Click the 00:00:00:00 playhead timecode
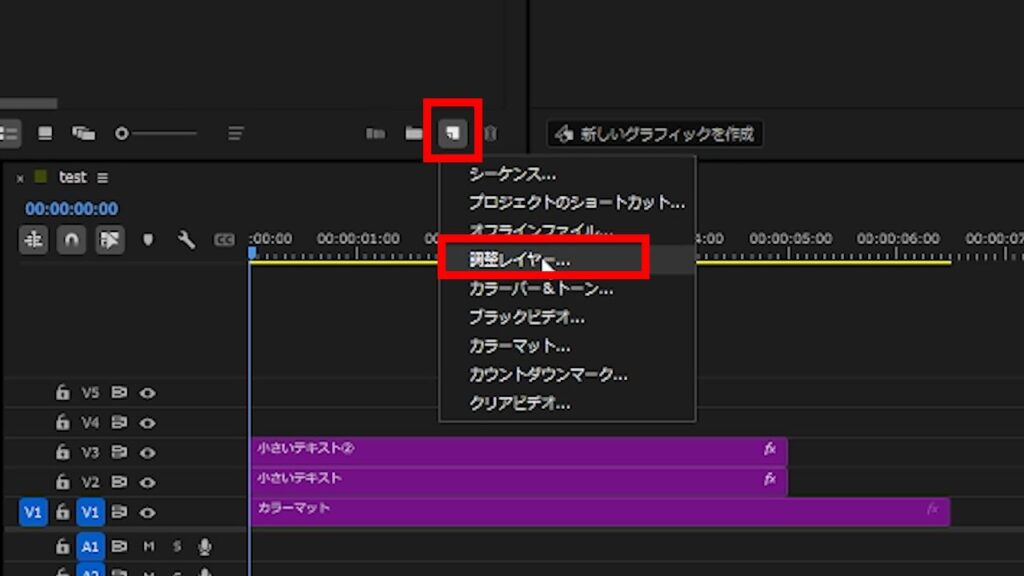 [72, 209]
